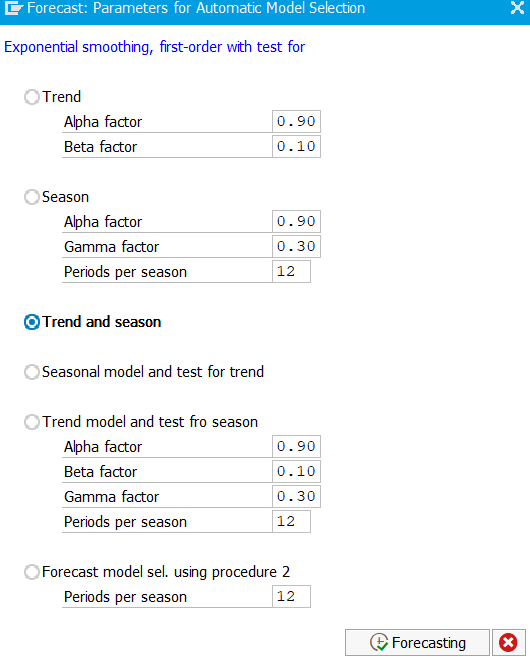Choose Seasonal model and test for trend
Viewport: 530px width, 661px height.
32,372
